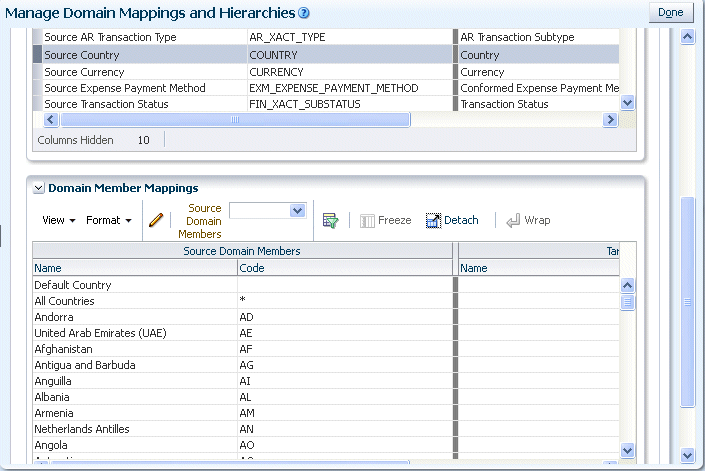
Task: Click the page scrollbar up arrow
Action: [x=687, y=36]
